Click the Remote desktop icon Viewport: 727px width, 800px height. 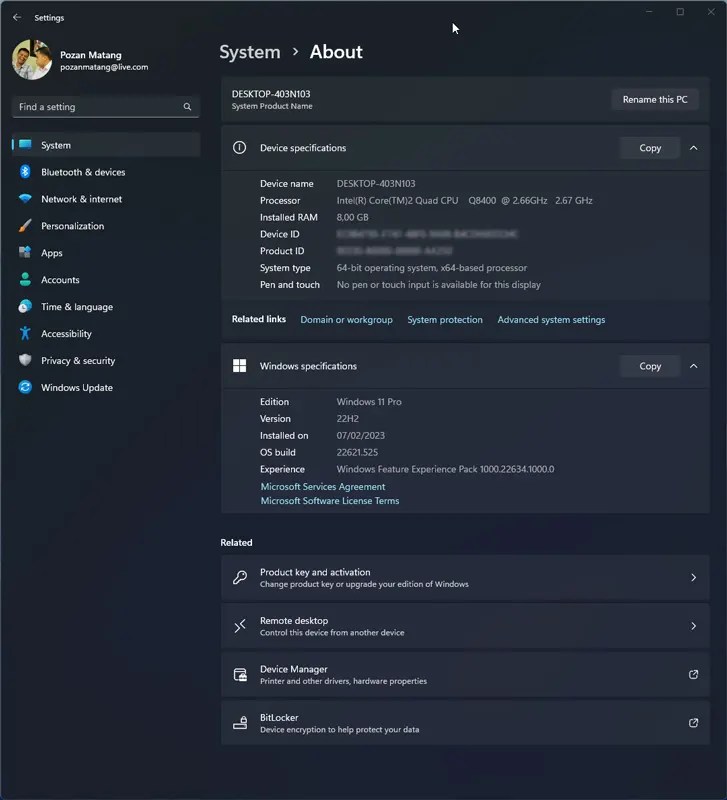(240, 626)
